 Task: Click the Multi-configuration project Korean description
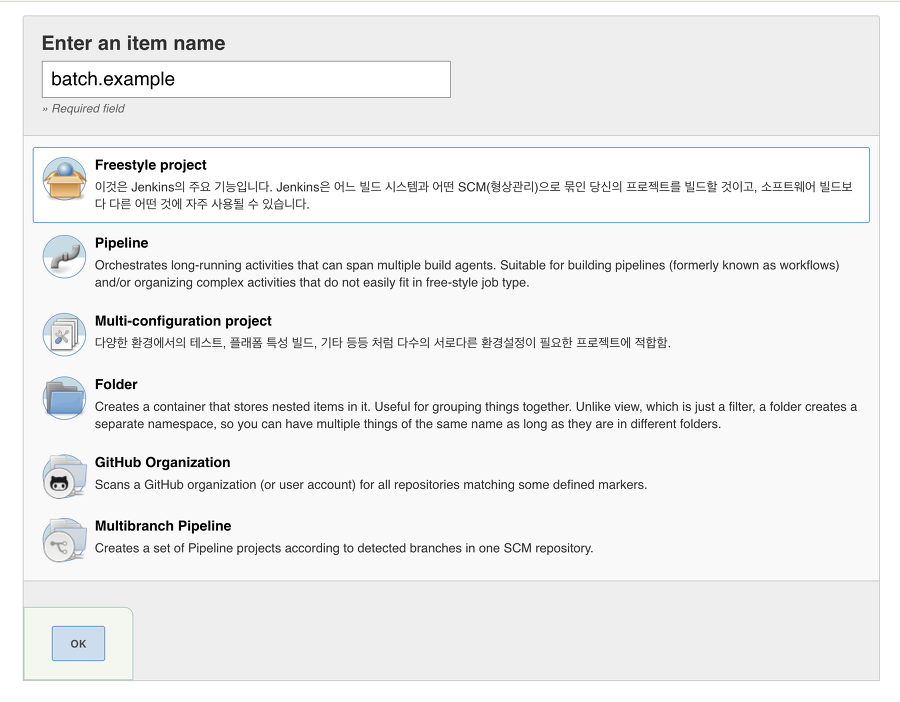tap(383, 343)
